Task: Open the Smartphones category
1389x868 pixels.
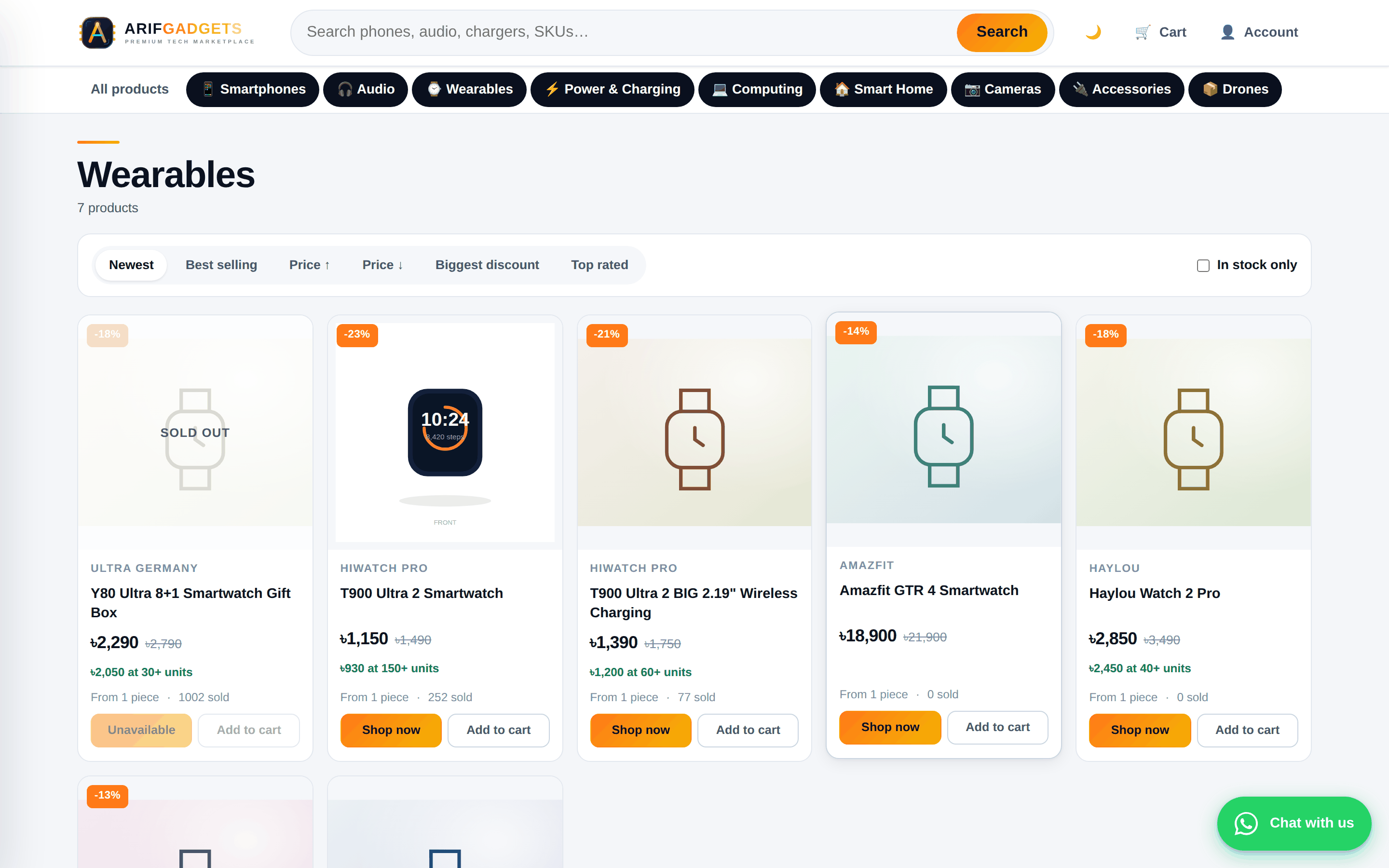Action: tap(253, 90)
